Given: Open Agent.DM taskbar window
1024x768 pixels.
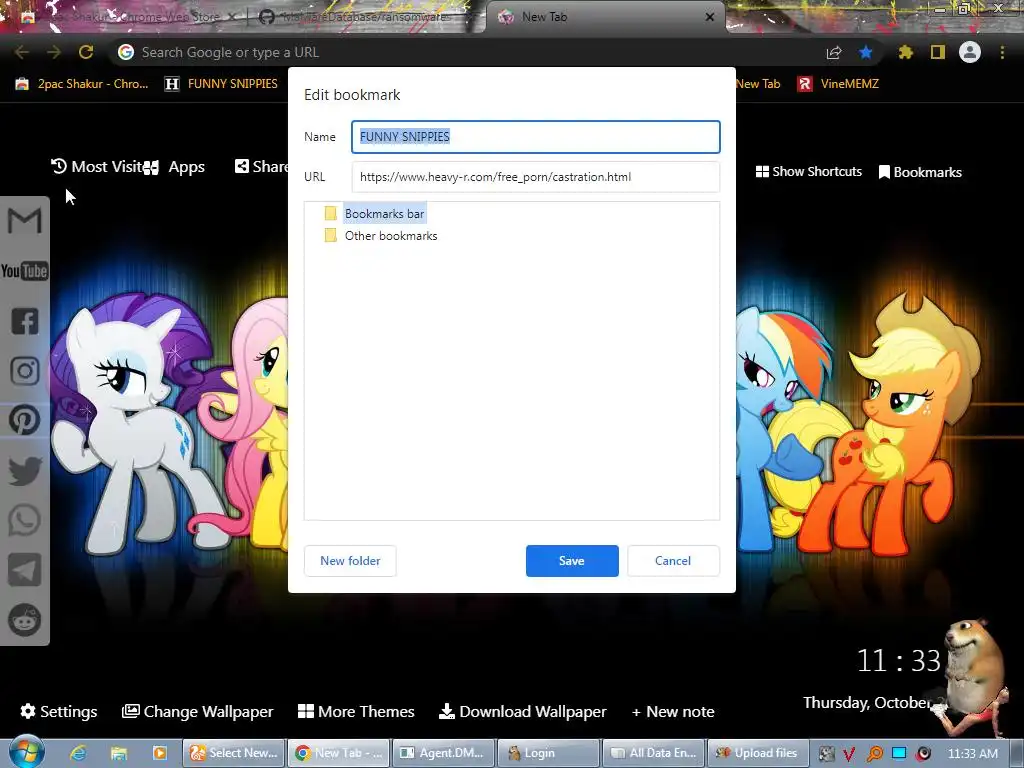Looking at the screenshot, I should click(x=443, y=753).
